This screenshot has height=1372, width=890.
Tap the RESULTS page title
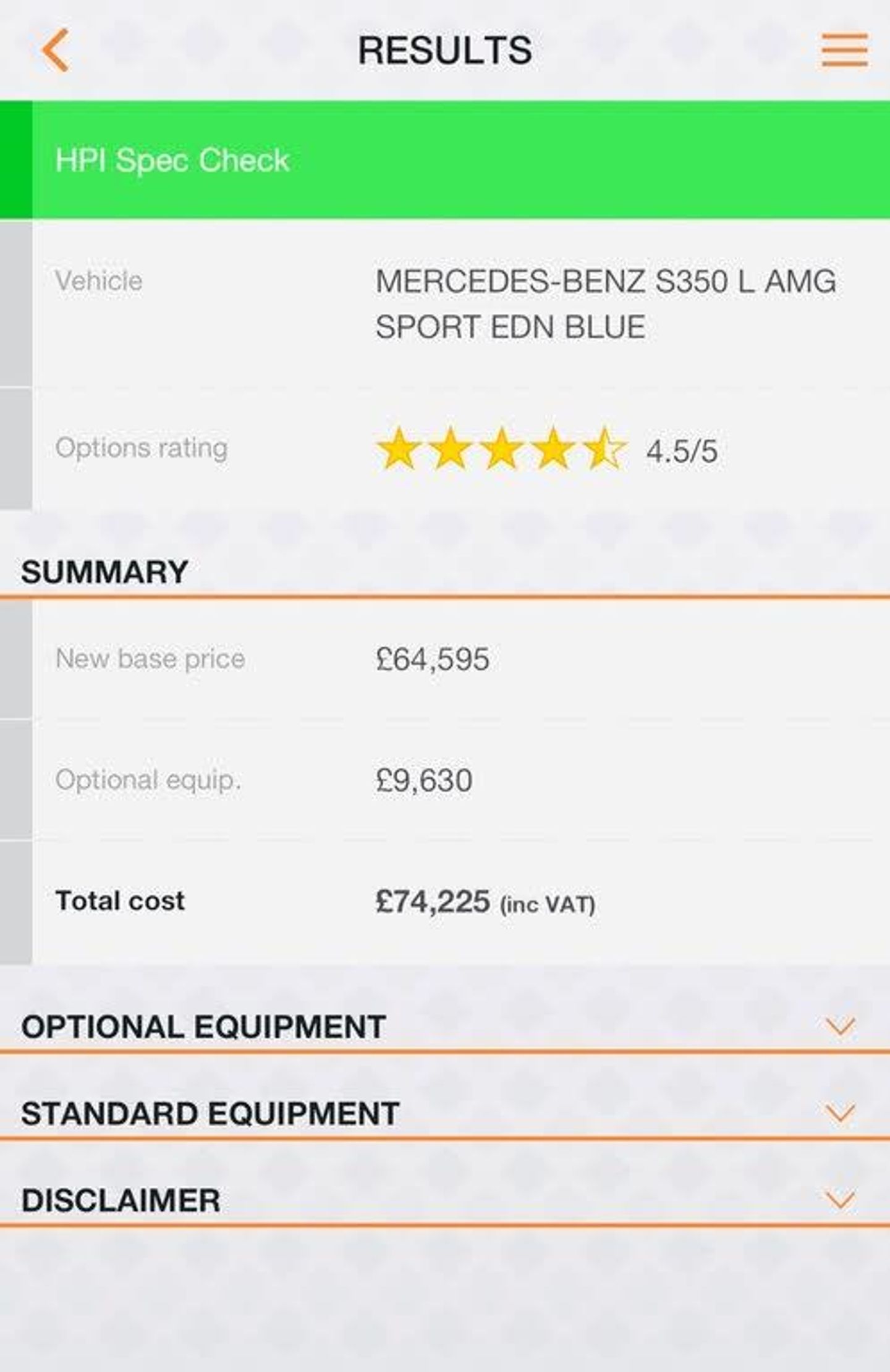445,51
